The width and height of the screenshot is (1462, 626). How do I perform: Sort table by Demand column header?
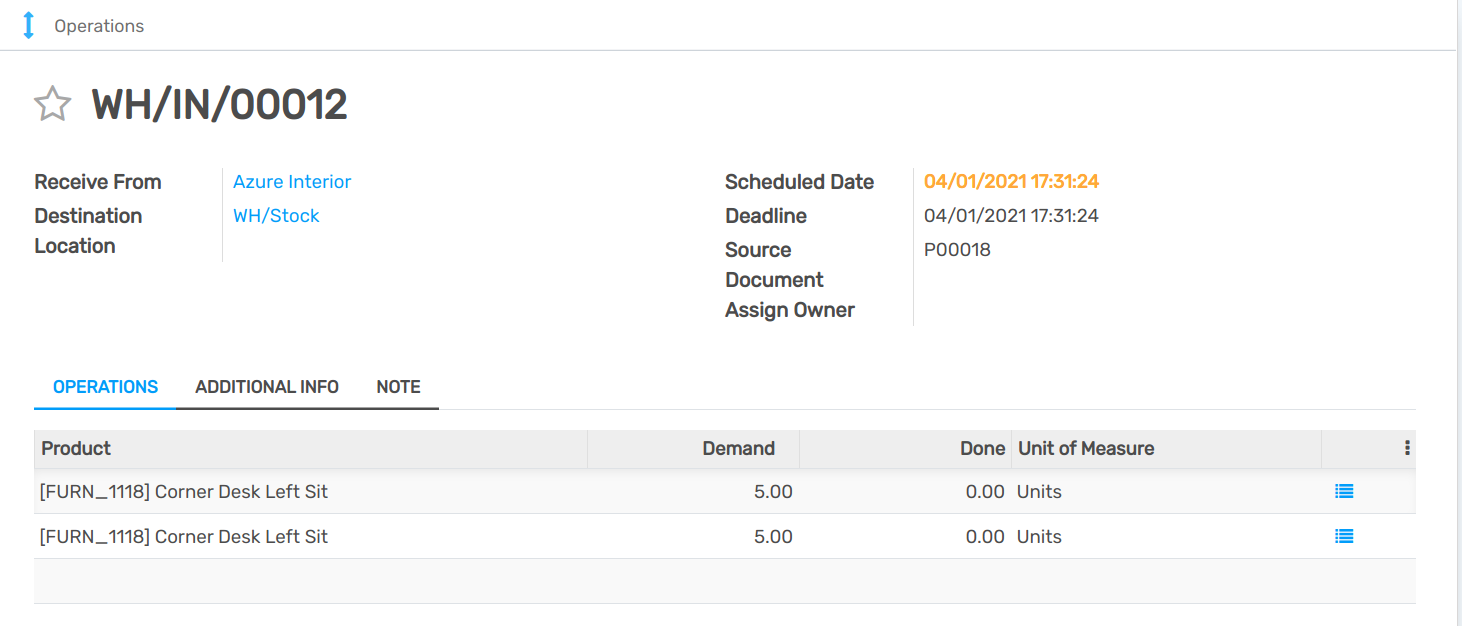(738, 449)
